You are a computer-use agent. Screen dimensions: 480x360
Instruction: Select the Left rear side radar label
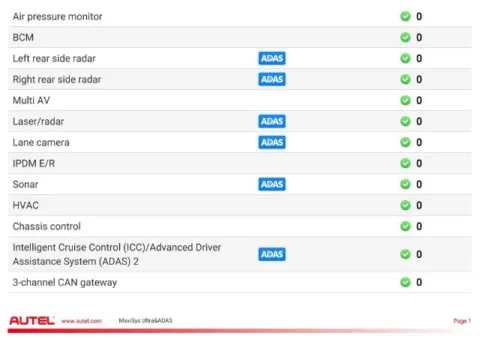click(54, 58)
